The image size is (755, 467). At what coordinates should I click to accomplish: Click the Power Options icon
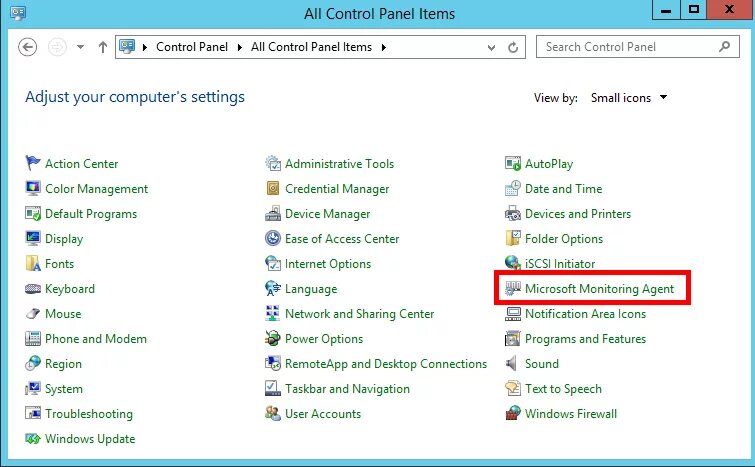tap(273, 338)
